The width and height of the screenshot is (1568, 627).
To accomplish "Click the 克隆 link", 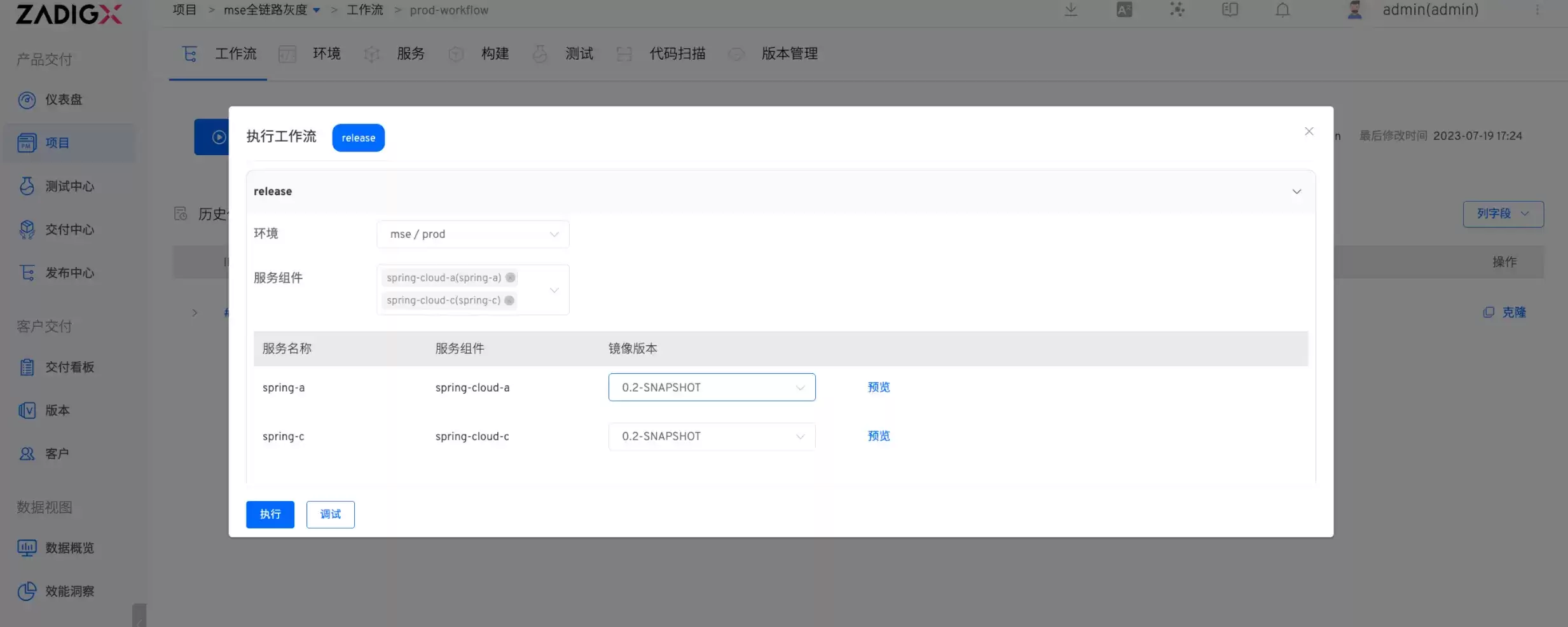I will pyautogui.click(x=1514, y=312).
